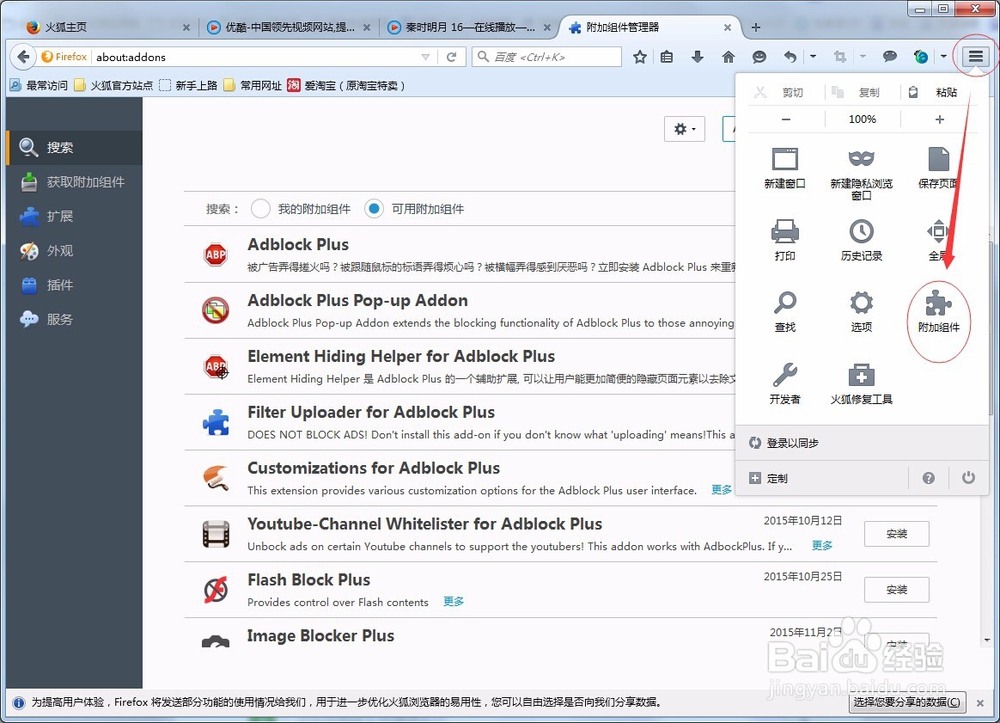Click 更多 link for Customizations for Adblock Plus

[721, 490]
